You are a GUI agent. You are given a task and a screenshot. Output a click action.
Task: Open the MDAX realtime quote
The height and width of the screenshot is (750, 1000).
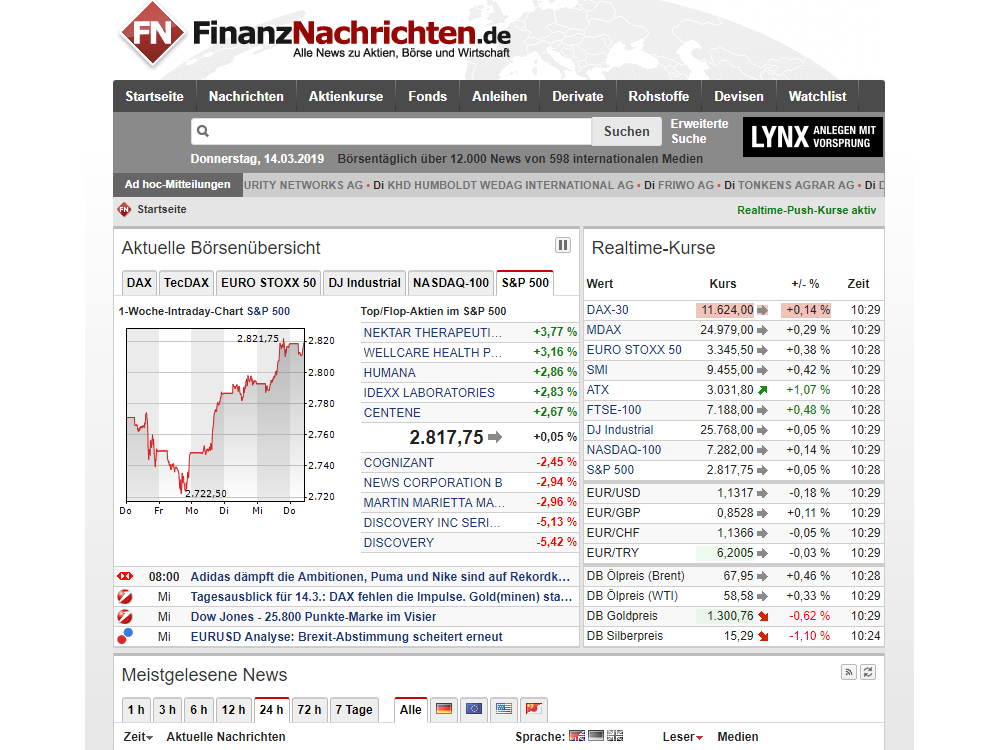pyautogui.click(x=603, y=330)
